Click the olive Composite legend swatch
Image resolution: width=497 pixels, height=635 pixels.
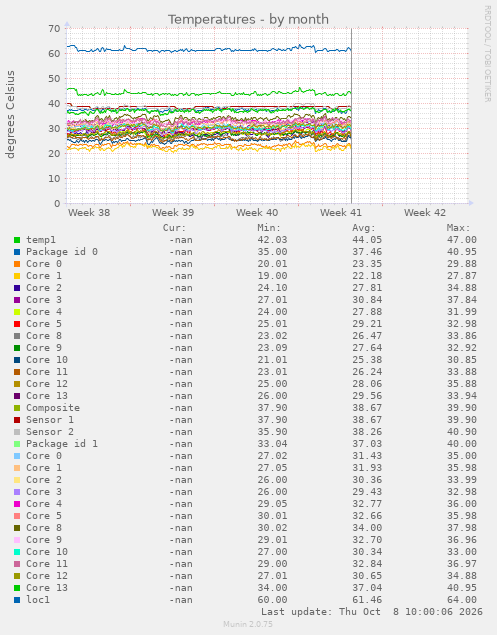(17, 408)
